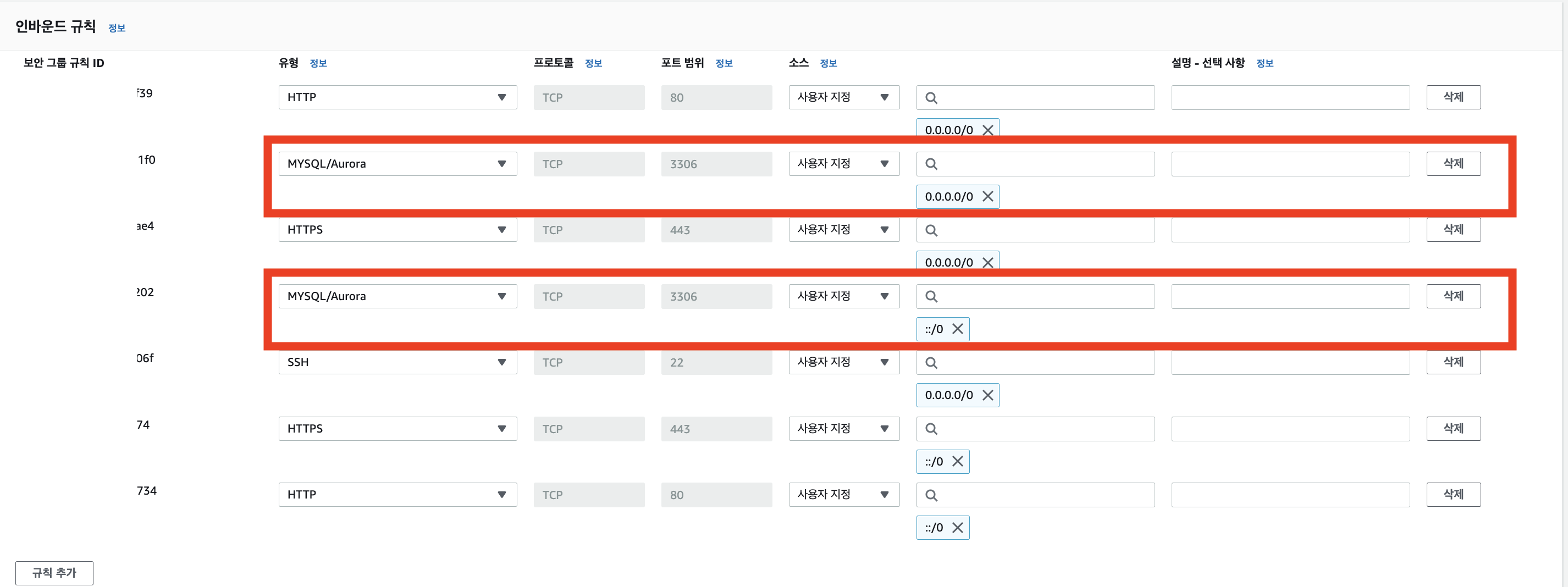Click rule ID text ending 06f

pyautogui.click(x=145, y=358)
